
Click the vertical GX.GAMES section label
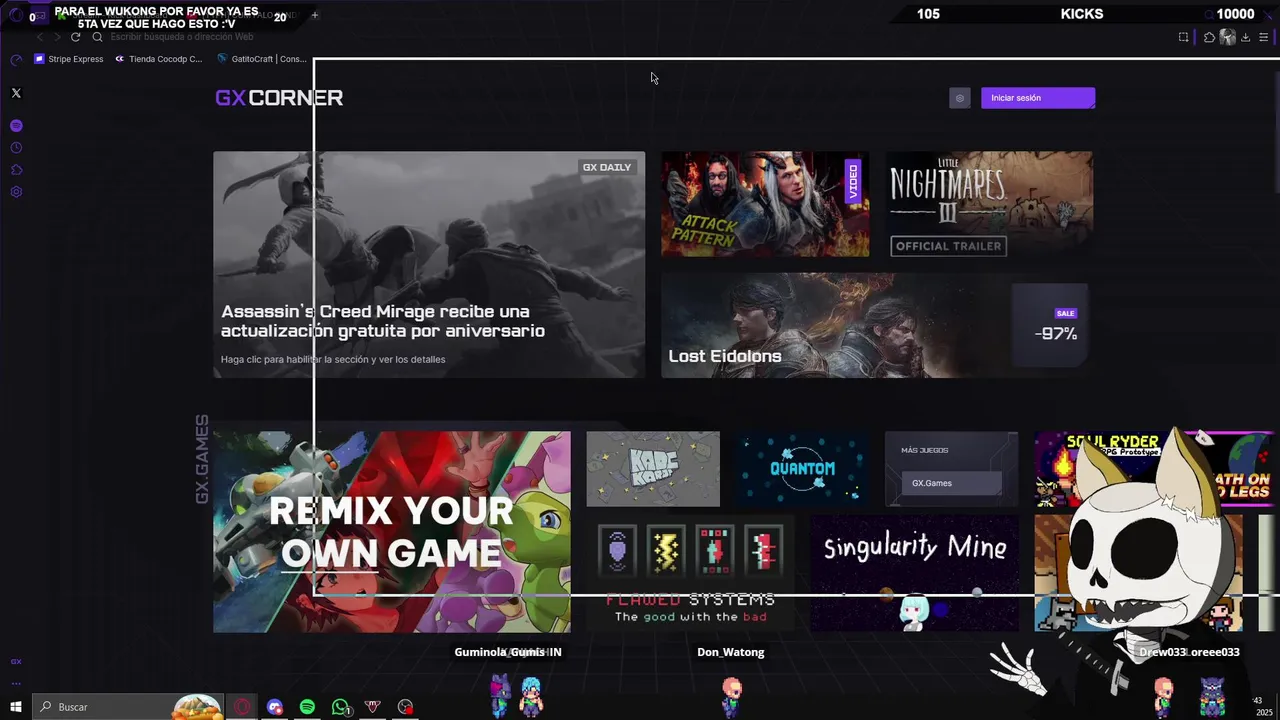coord(202,460)
